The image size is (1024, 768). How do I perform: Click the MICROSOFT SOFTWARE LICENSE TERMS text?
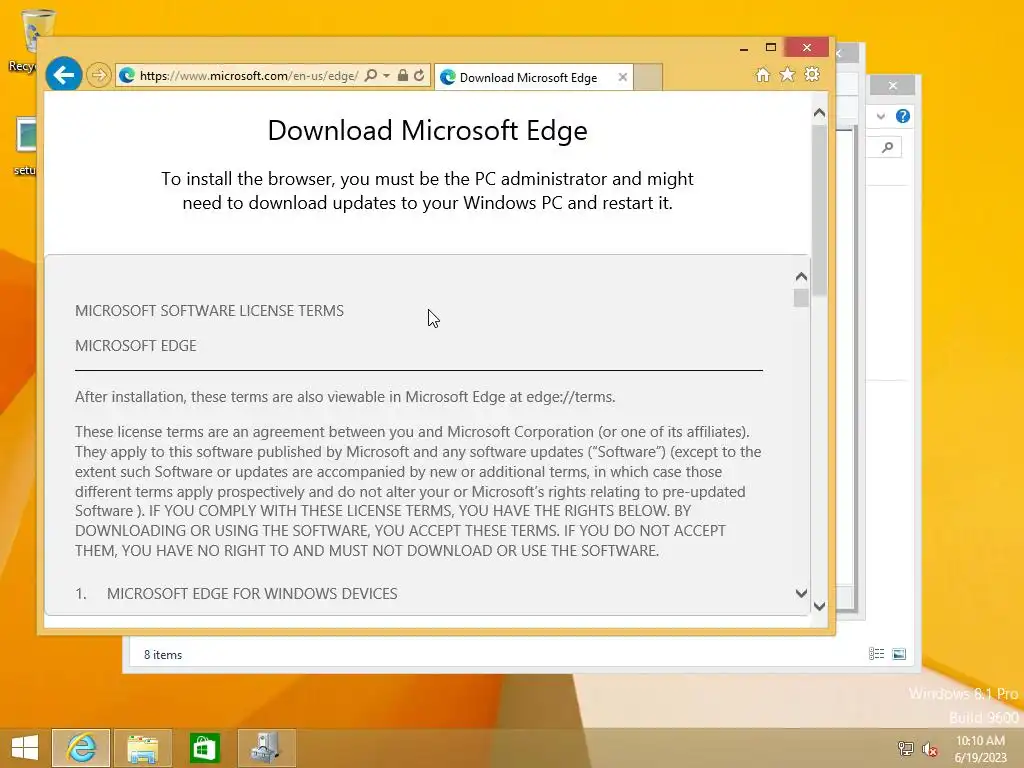[x=209, y=311]
